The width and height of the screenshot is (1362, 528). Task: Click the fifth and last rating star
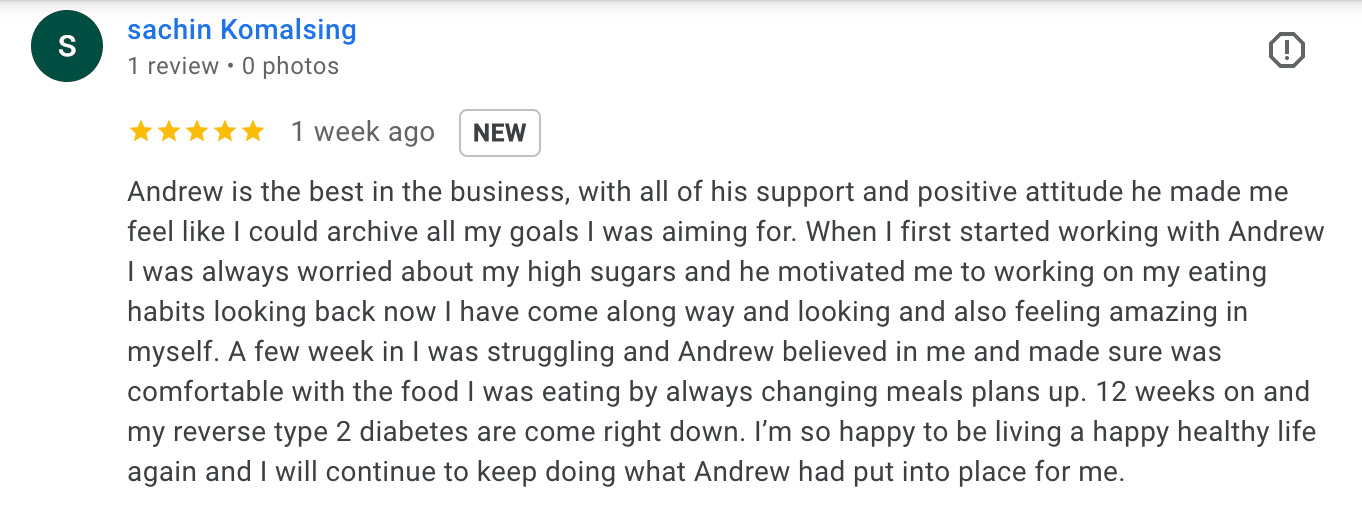pyautogui.click(x=253, y=132)
